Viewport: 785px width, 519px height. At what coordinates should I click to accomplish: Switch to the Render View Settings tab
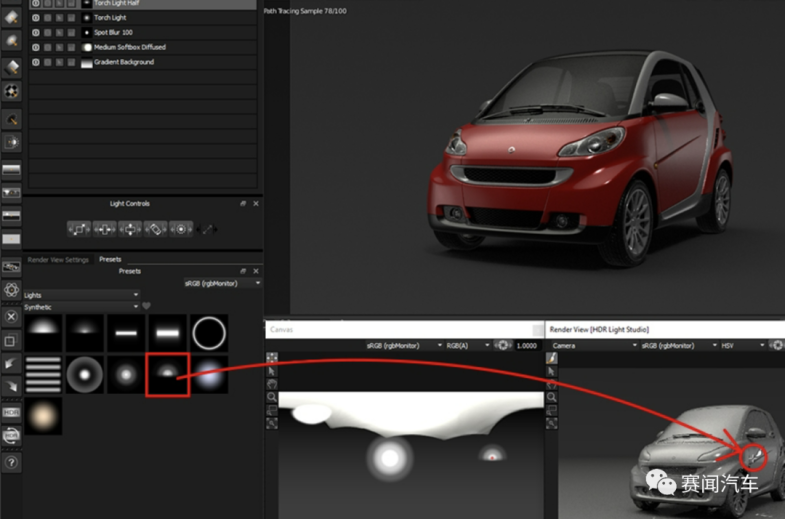(x=58, y=259)
